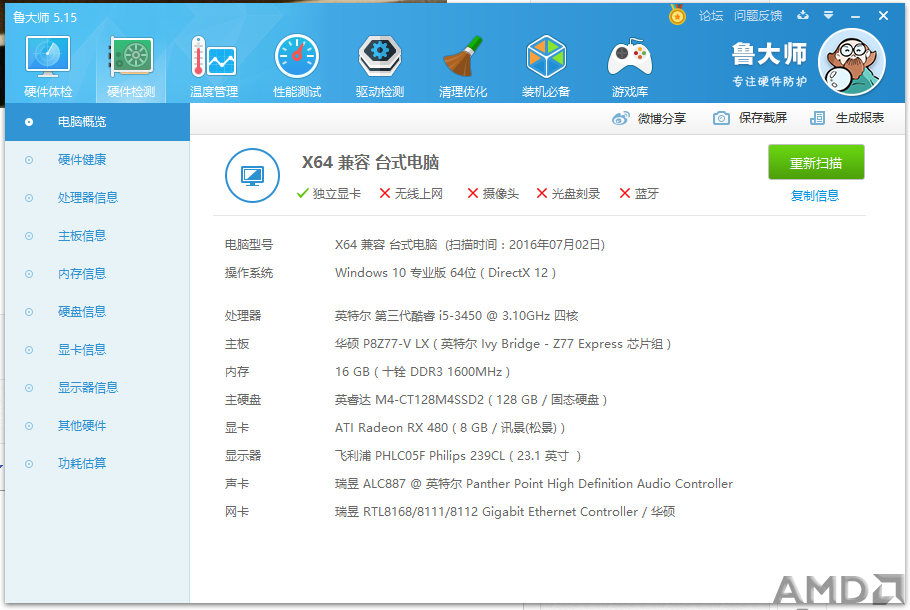Viewport: 910px width, 610px height.
Task: Click graphics value ATI Radeon RX 480
Action: tap(450, 428)
